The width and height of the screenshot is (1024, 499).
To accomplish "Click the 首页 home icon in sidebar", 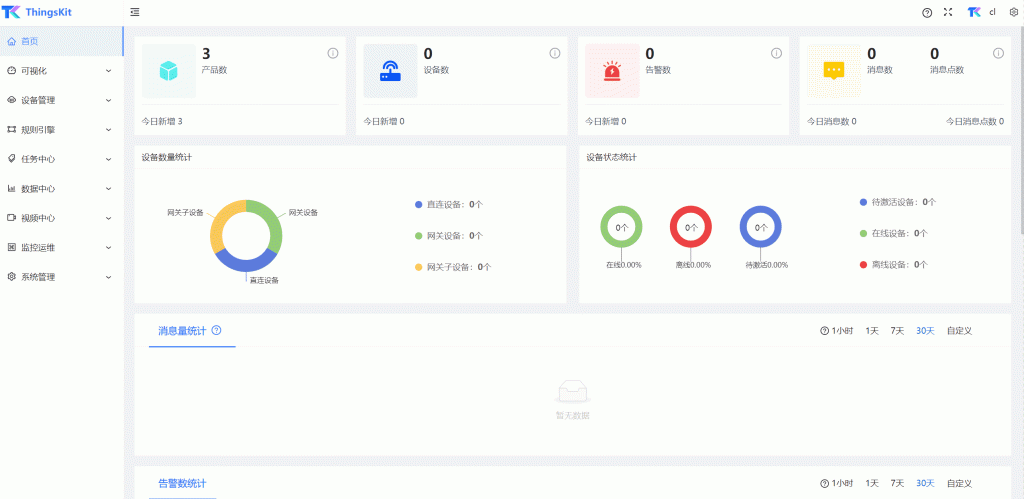I will click(x=11, y=41).
